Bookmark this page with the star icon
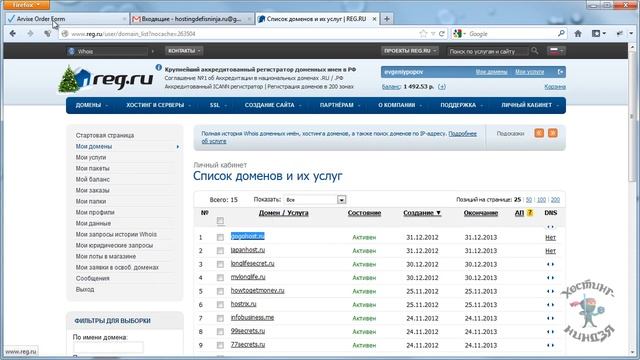Viewport: 640px width, 360px height. 423,33
